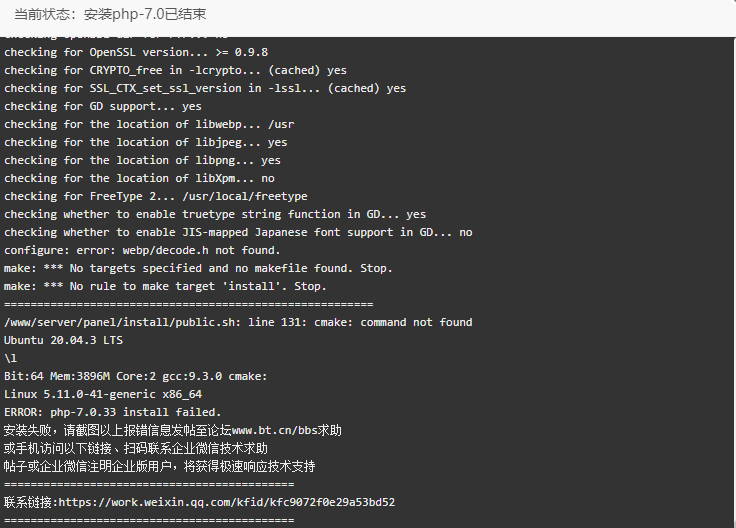This screenshot has width=736, height=528.
Task: Open the work.weixin.qq.com contact link
Action: click(x=227, y=502)
